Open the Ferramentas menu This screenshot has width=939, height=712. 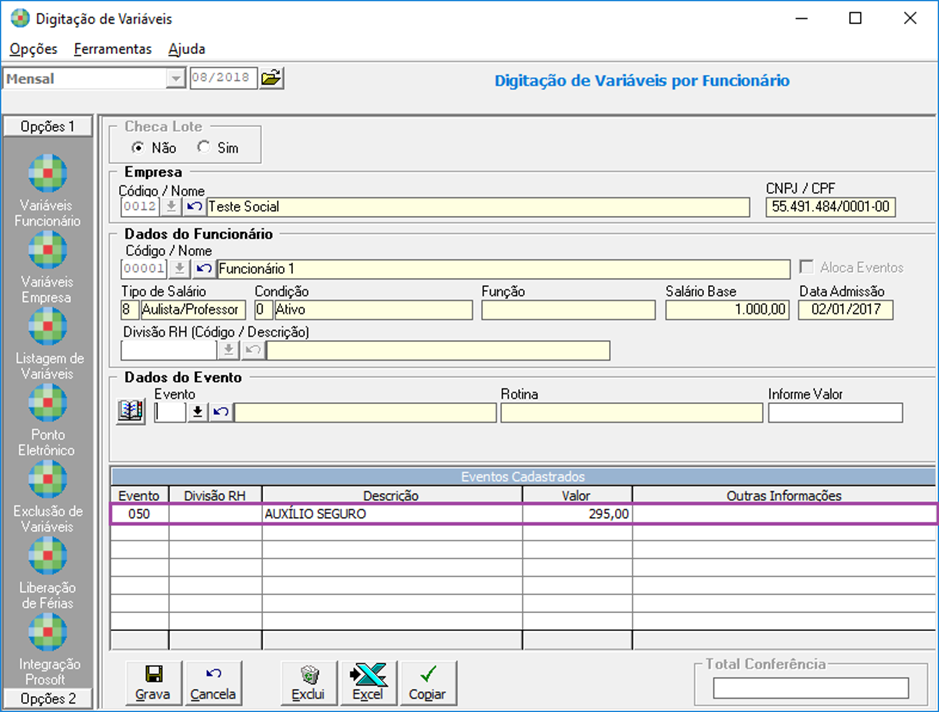click(113, 49)
